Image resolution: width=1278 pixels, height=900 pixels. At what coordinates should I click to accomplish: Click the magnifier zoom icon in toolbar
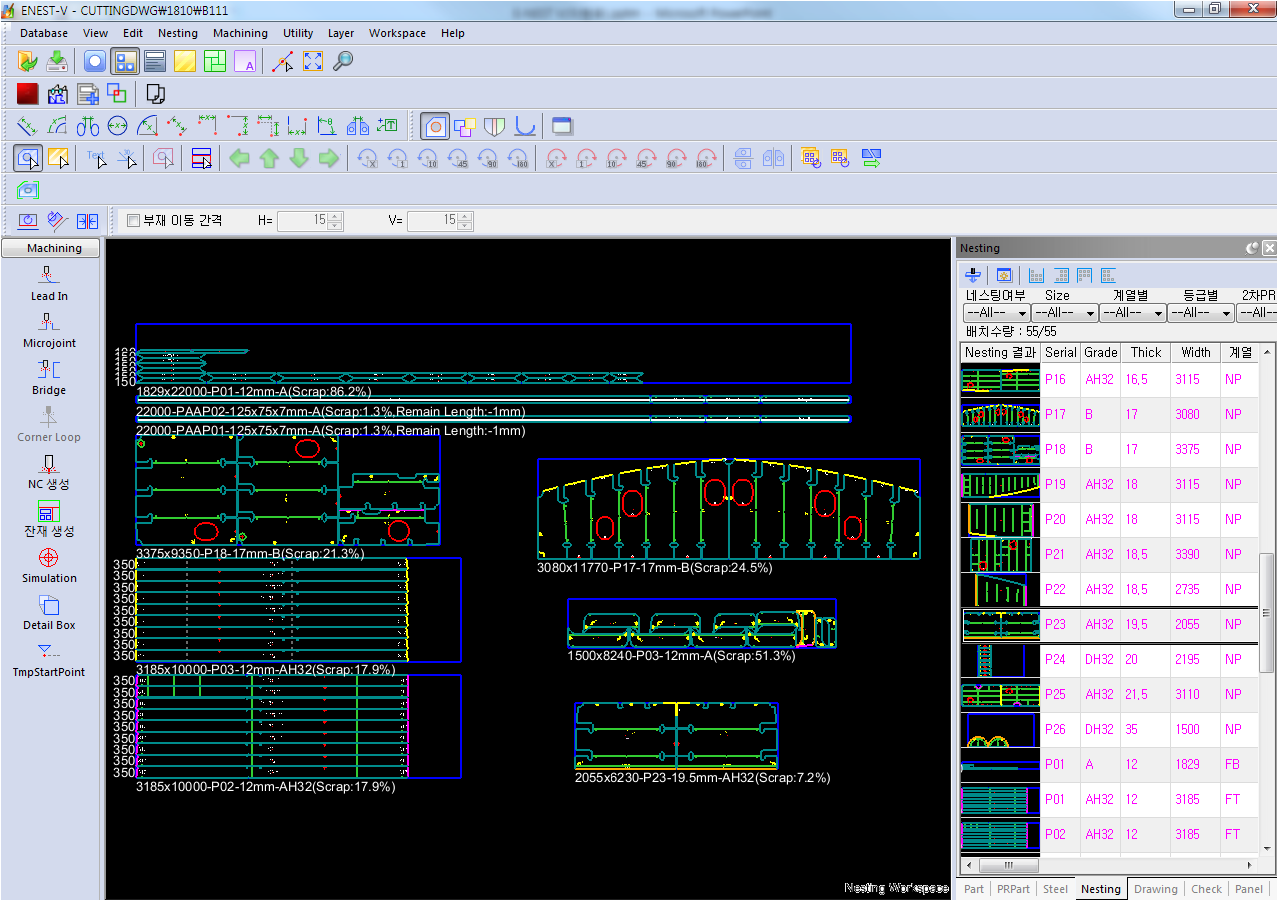pos(343,61)
